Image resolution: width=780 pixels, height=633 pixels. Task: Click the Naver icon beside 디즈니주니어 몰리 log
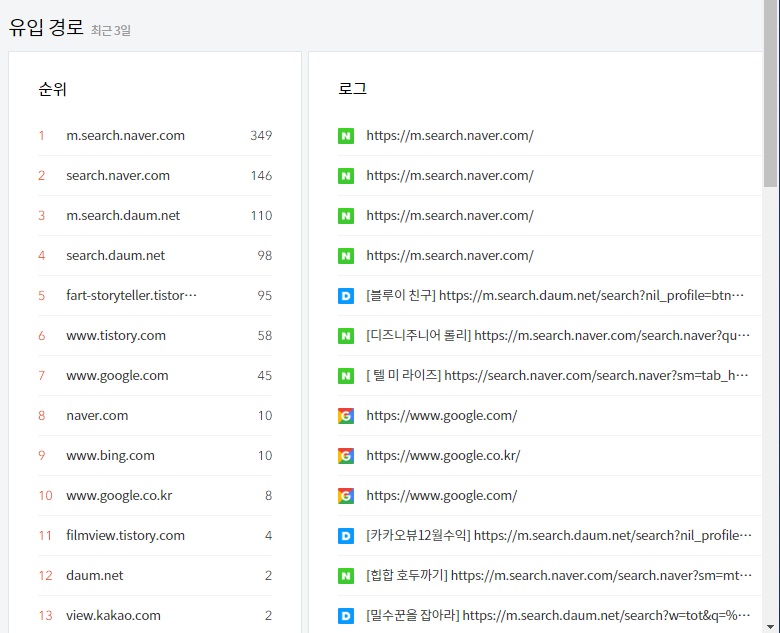click(346, 336)
